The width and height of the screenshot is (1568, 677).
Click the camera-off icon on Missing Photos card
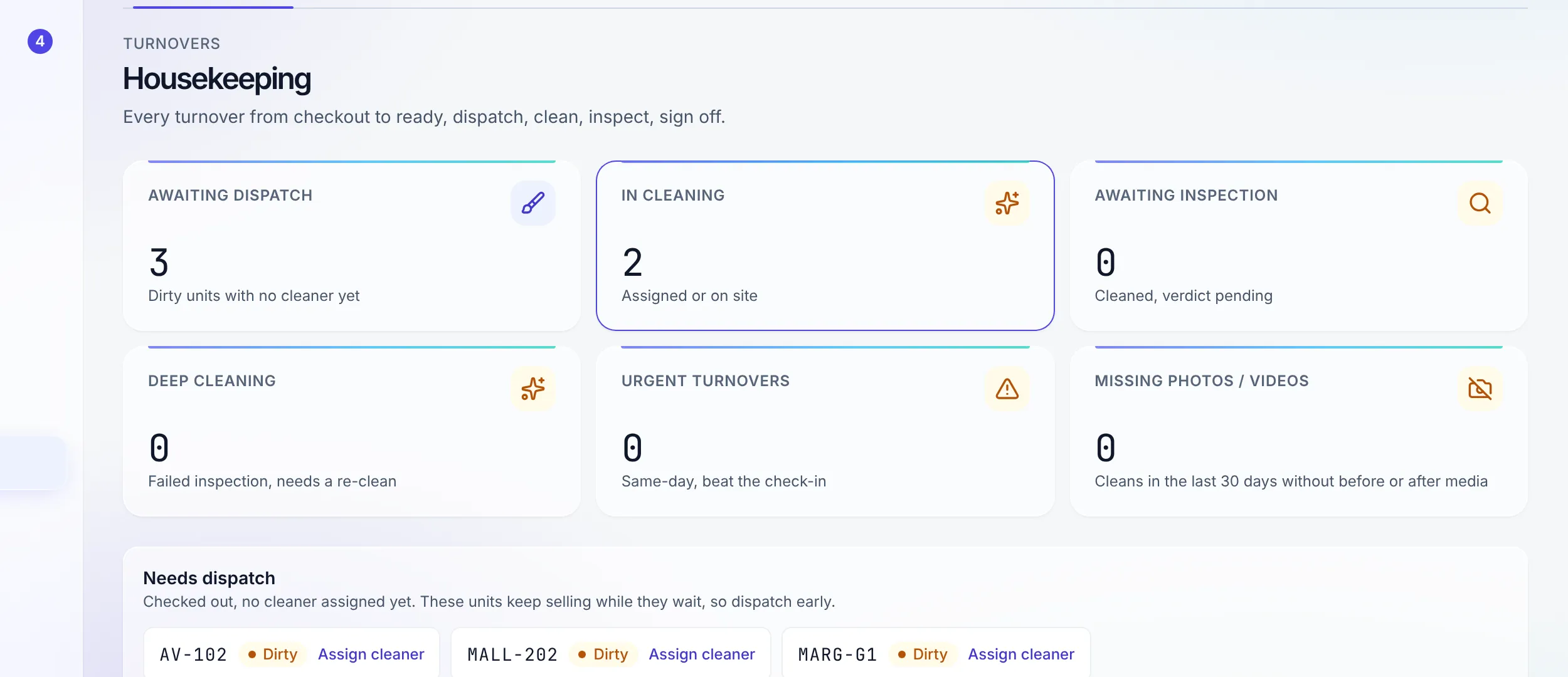point(1480,389)
